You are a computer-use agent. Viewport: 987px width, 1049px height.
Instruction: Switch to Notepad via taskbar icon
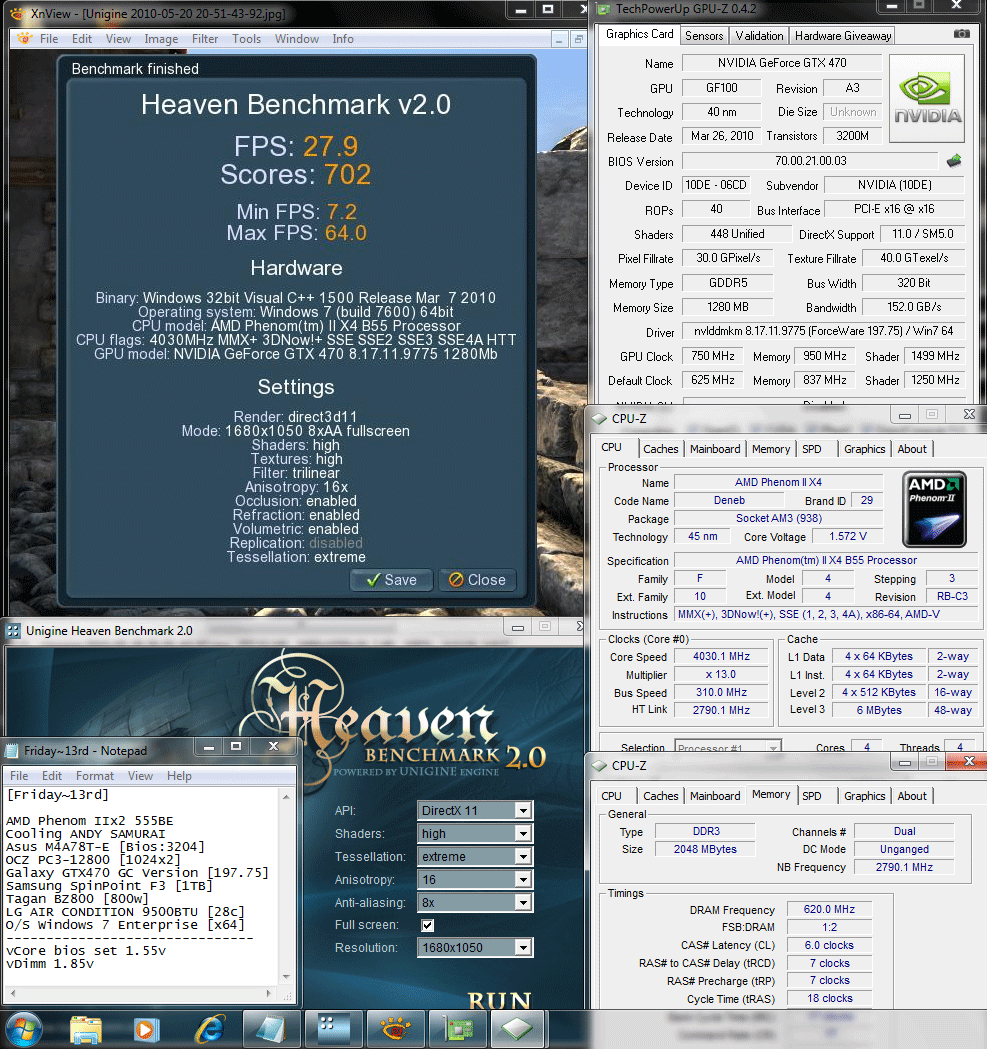click(271, 1029)
